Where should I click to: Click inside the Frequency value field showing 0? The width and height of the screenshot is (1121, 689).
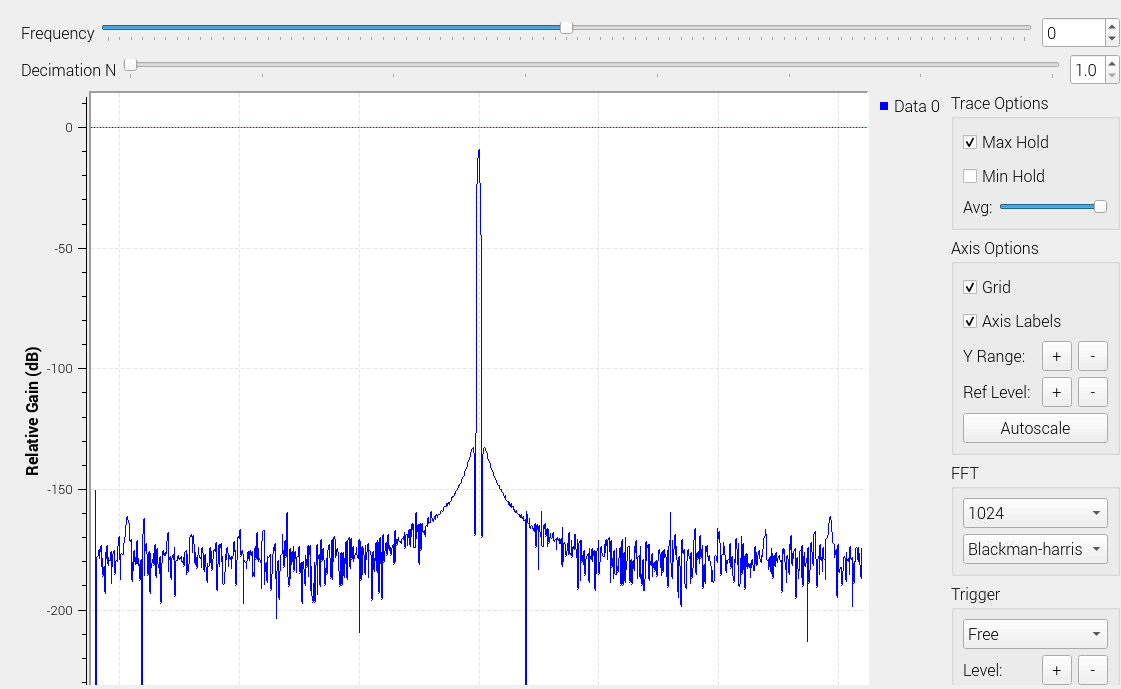[1070, 32]
